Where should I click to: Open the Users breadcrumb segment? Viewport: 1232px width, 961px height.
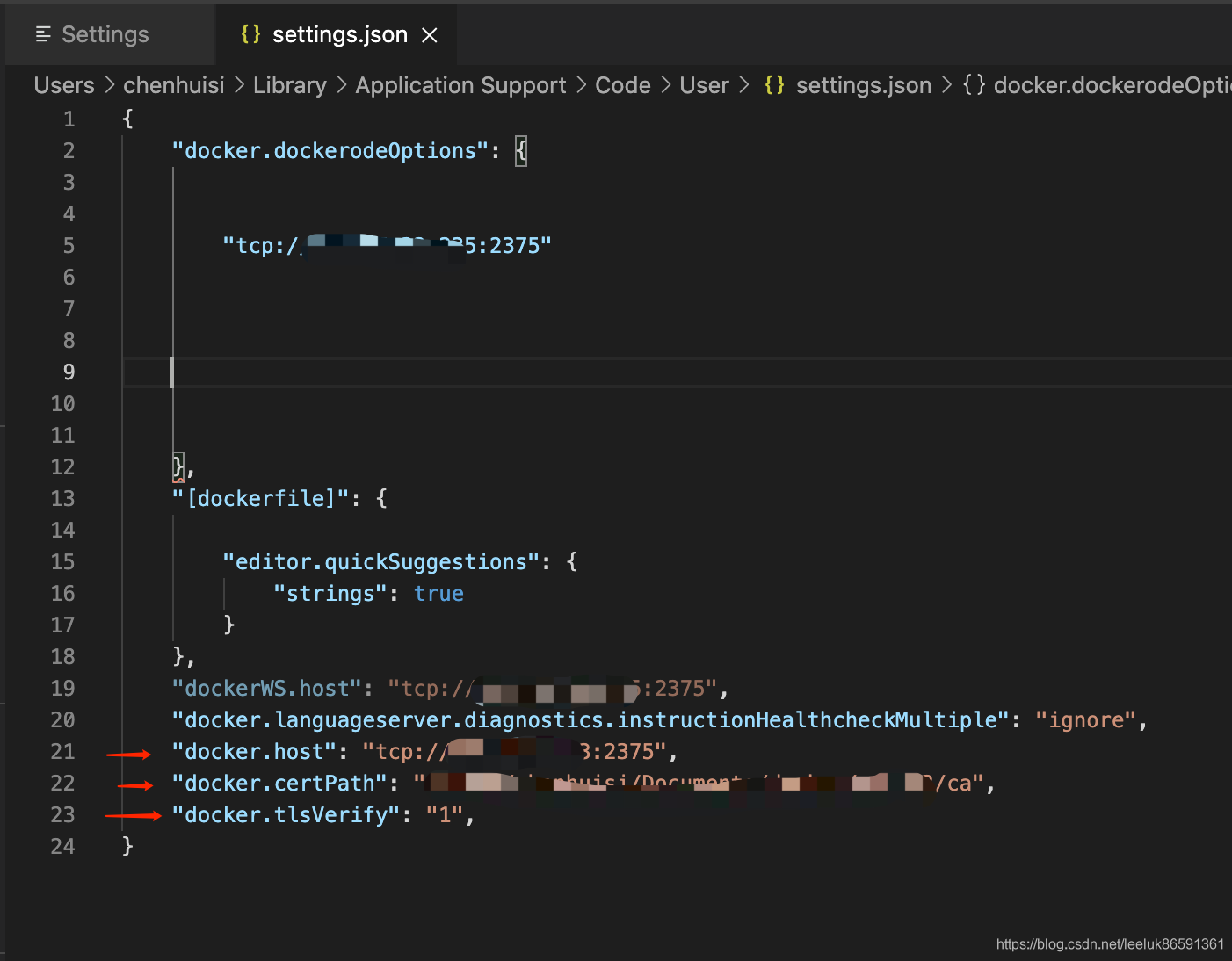(x=64, y=85)
